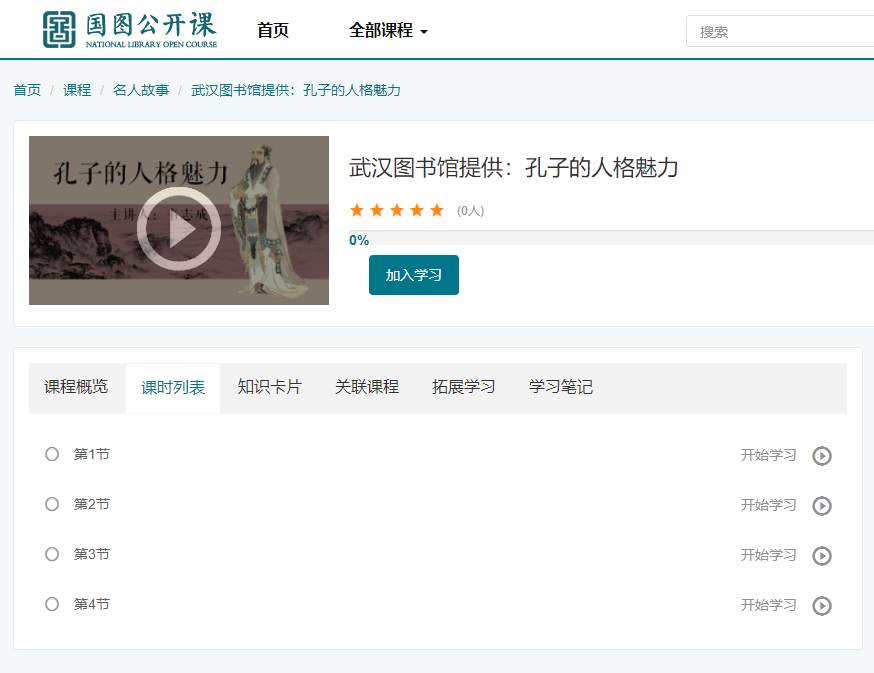Image resolution: width=874 pixels, height=673 pixels.
Task: Open the 第3节 lesson title
Action: tap(92, 554)
